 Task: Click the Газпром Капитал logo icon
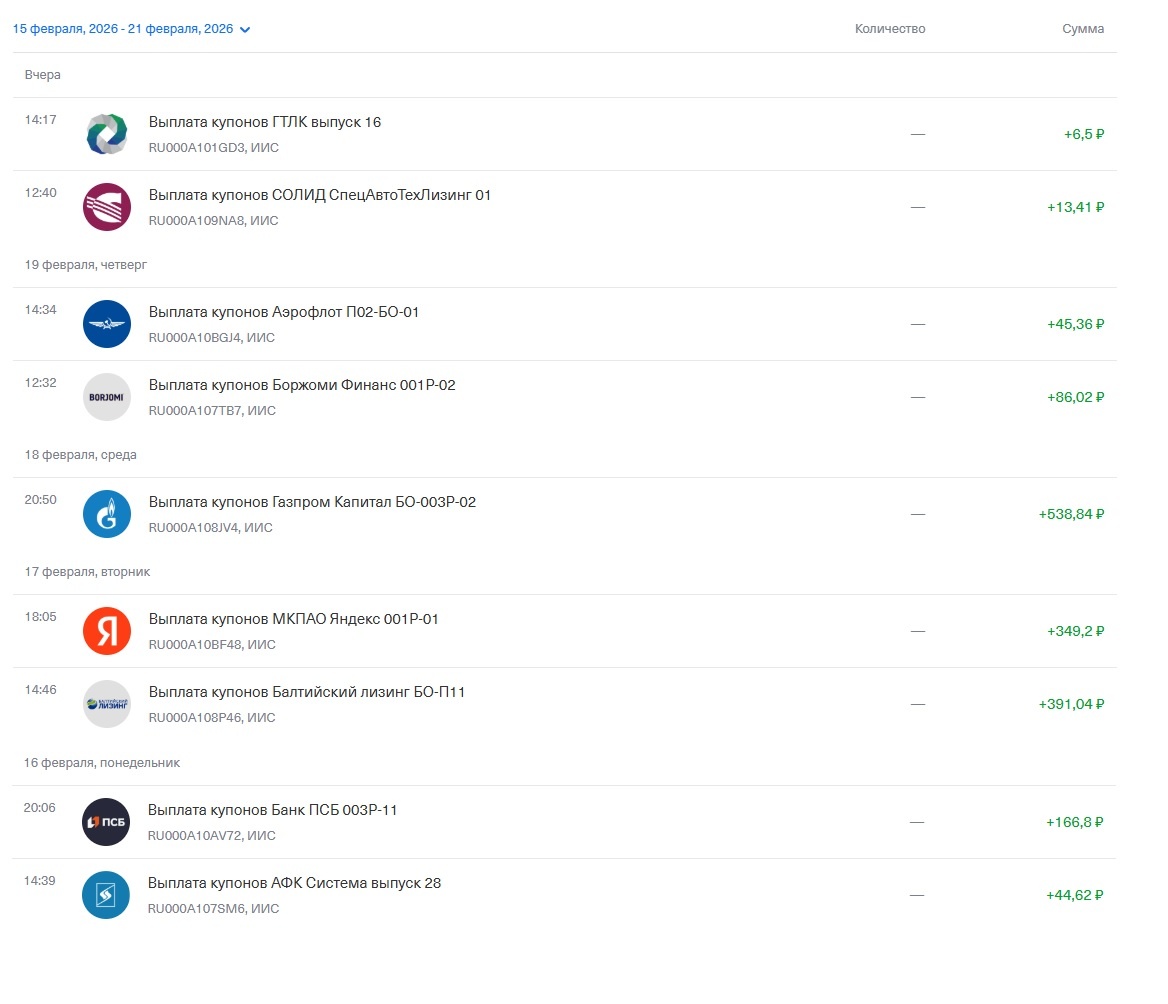click(107, 514)
